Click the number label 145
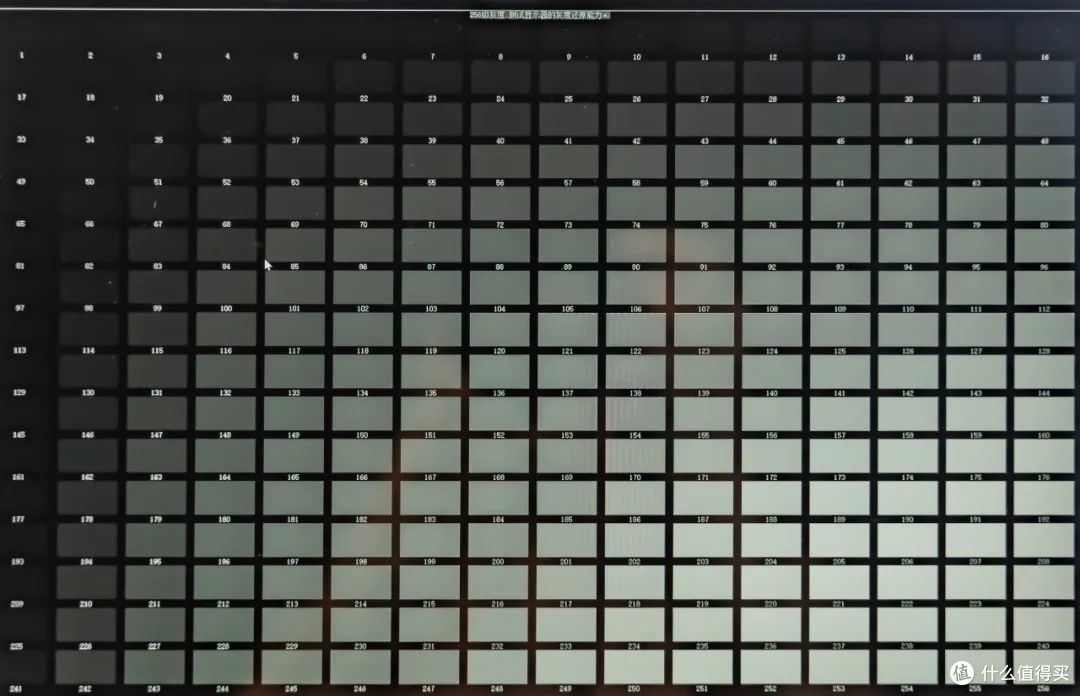This screenshot has height=696, width=1080. (x=19, y=435)
